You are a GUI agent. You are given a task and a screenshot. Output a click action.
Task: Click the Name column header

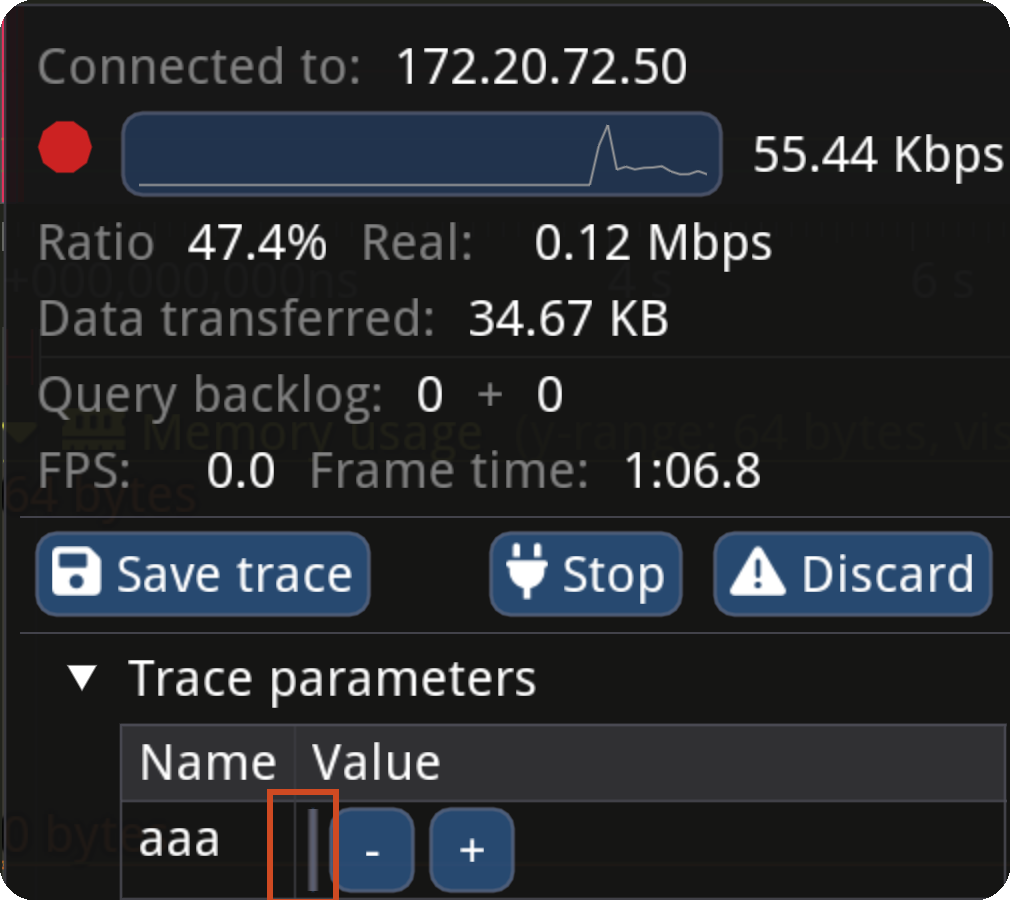[x=207, y=761]
